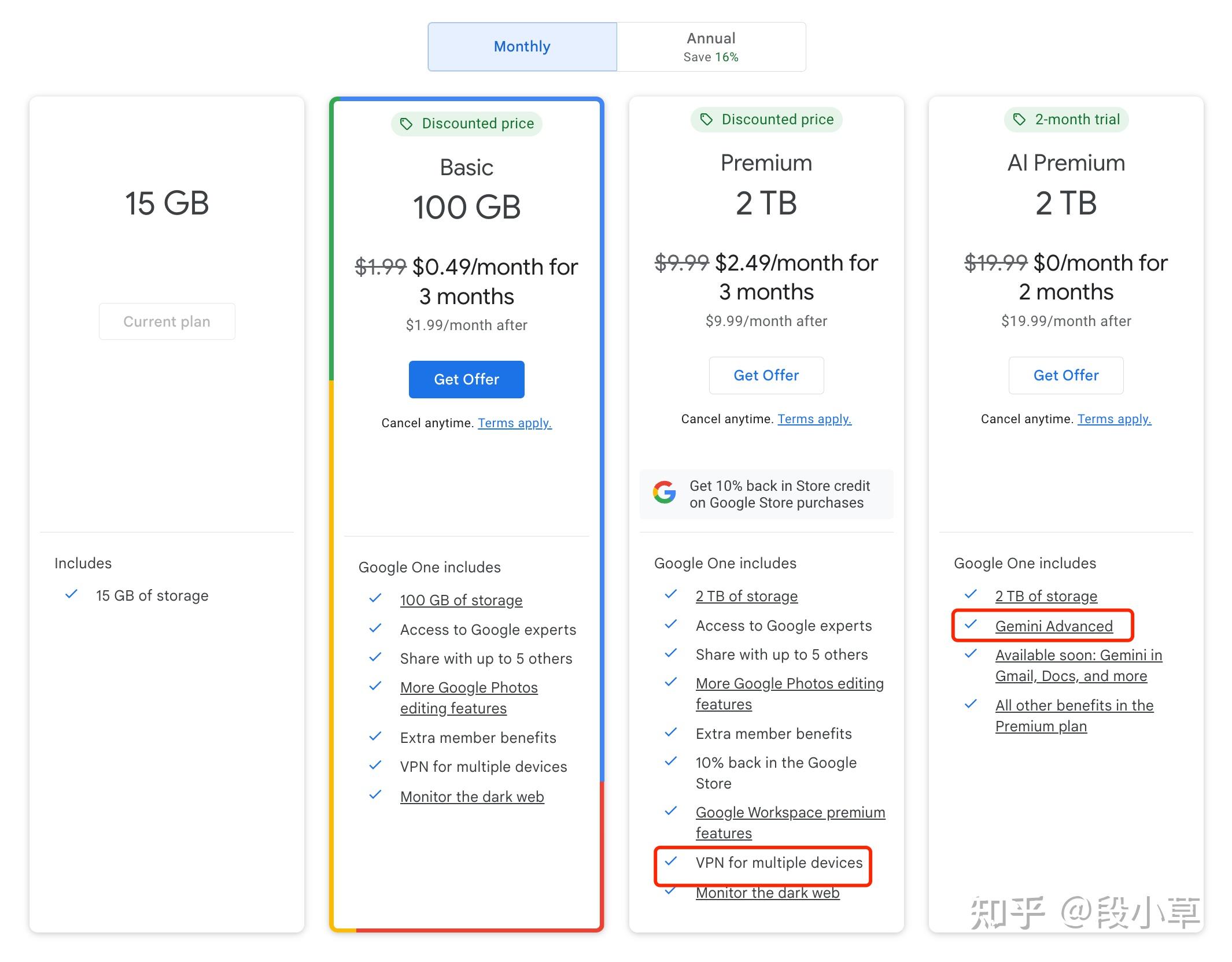
Task: Click the Current plan button on 15 GB tier
Action: point(167,321)
